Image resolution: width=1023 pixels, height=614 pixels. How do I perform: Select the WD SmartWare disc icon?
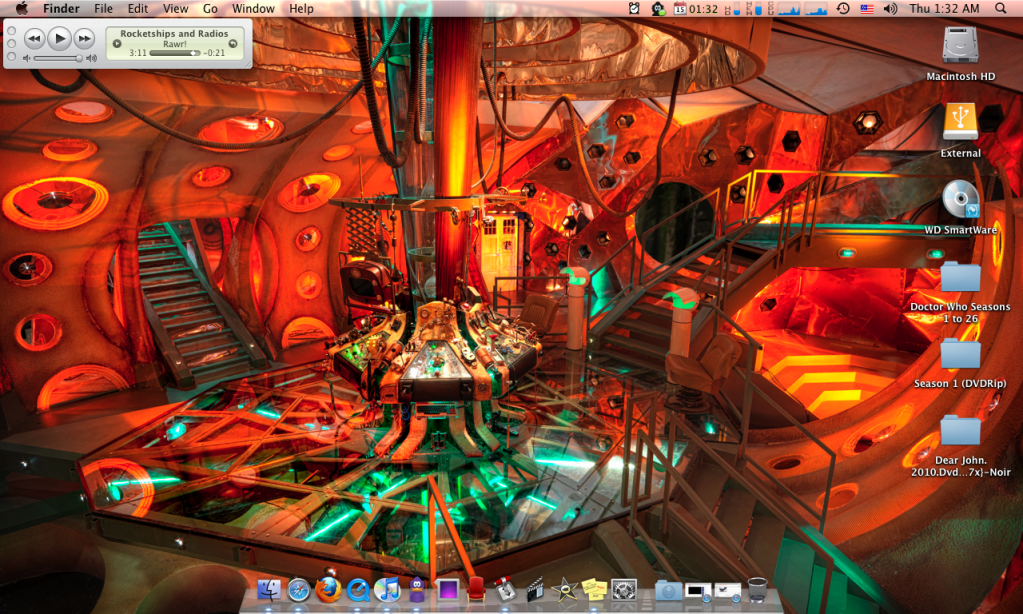click(x=960, y=199)
